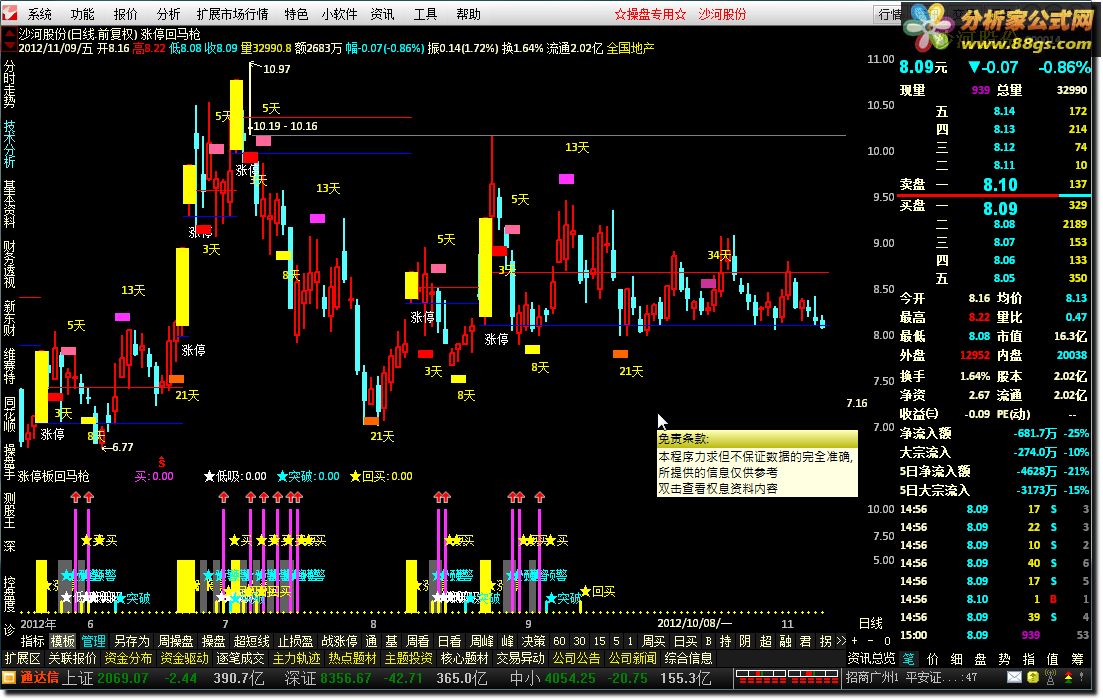This screenshot has width=1103, height=700.
Task: Click the red-green arrows icon in status bar
Action: click(x=1068, y=677)
